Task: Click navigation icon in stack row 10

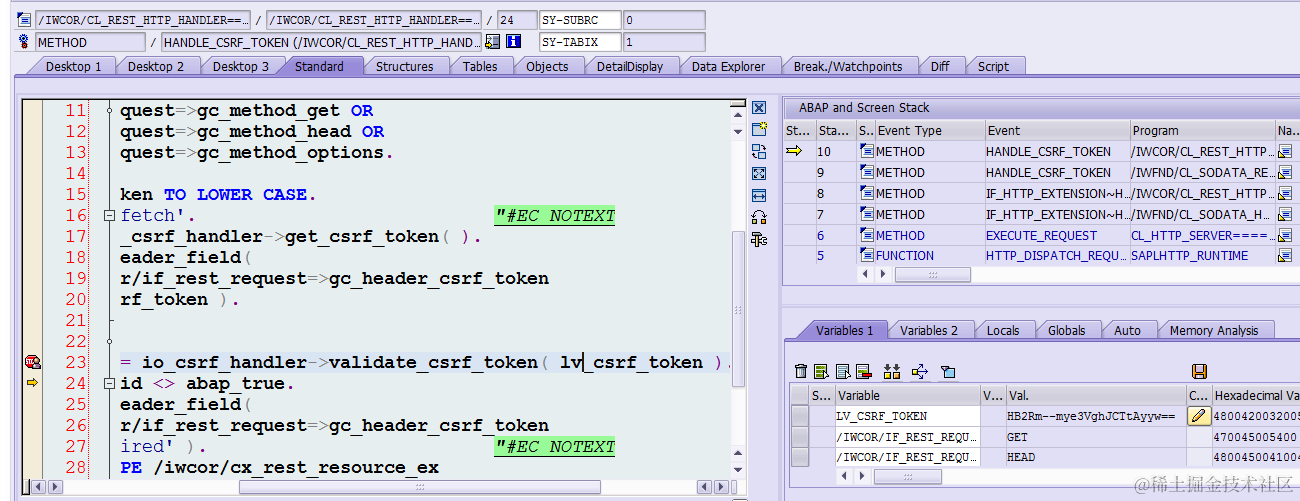Action: [1285, 151]
